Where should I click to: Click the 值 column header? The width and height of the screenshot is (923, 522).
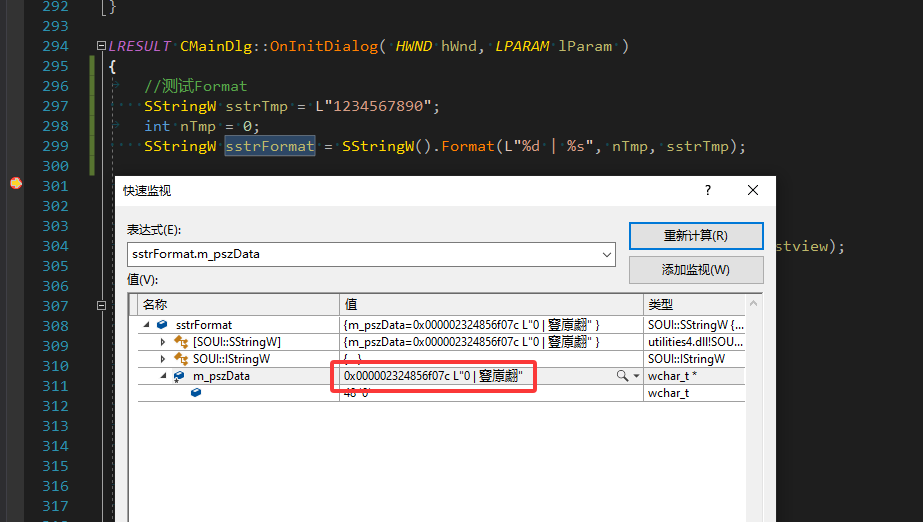492,304
